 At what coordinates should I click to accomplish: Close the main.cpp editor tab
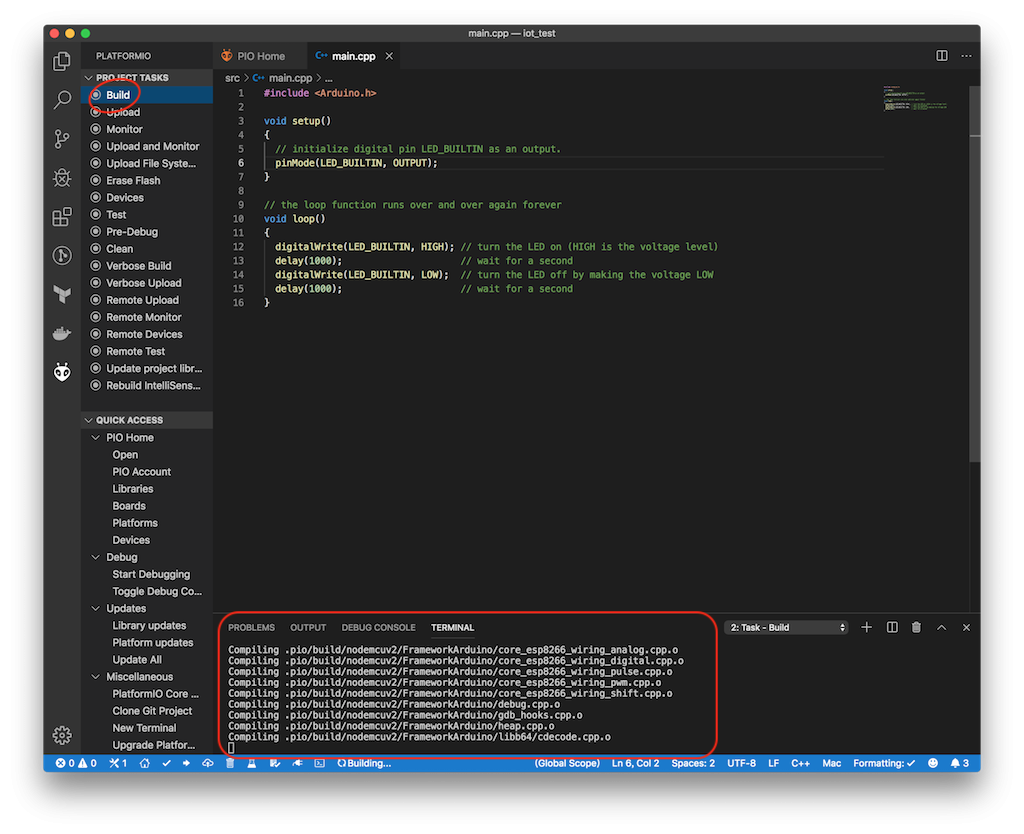[389, 56]
